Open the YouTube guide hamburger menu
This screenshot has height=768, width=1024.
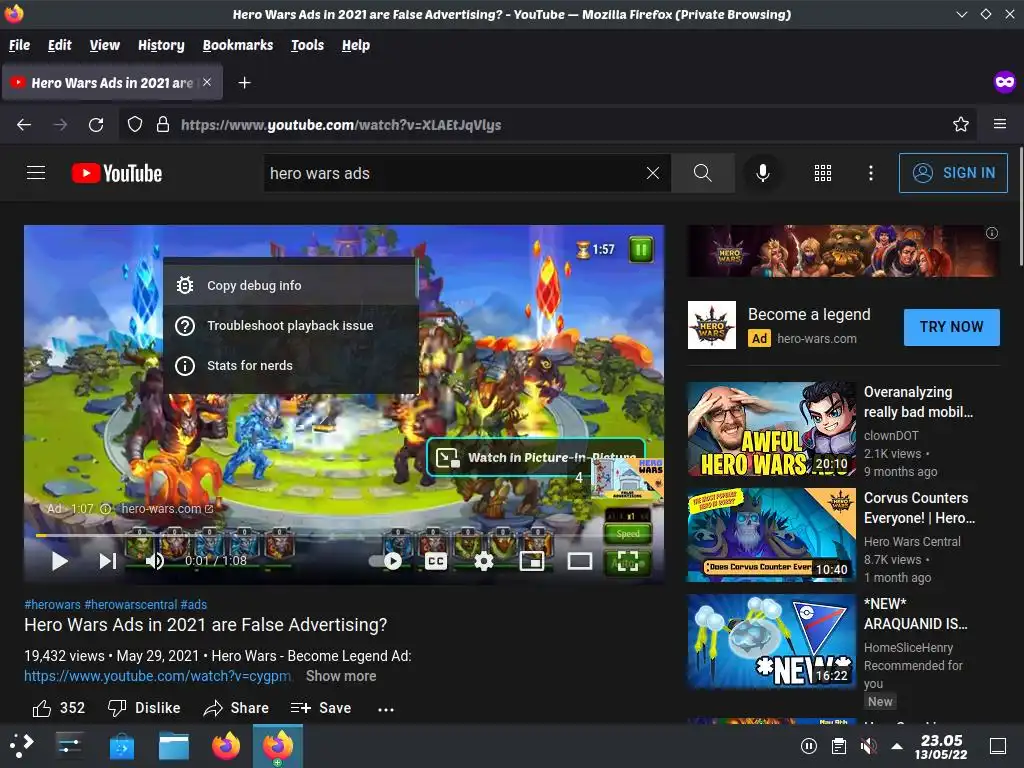pos(36,173)
